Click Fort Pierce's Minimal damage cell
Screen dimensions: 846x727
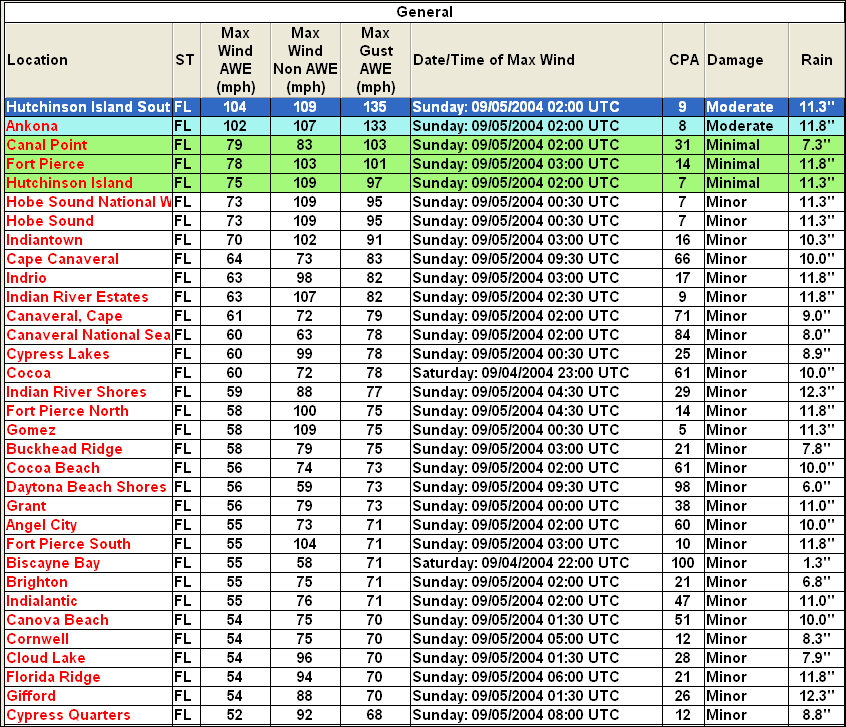coord(747,164)
